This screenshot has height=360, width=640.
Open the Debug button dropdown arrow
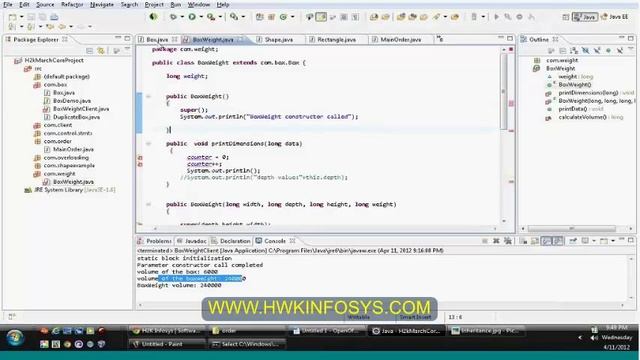[182, 17]
